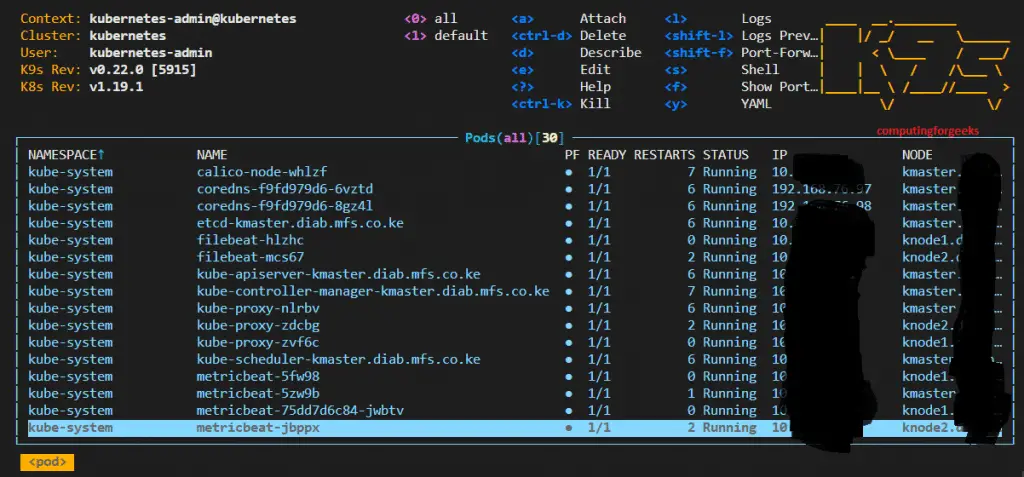Click port-forward dot for etcd-kmaster row
This screenshot has width=1024, height=477.
click(569, 223)
